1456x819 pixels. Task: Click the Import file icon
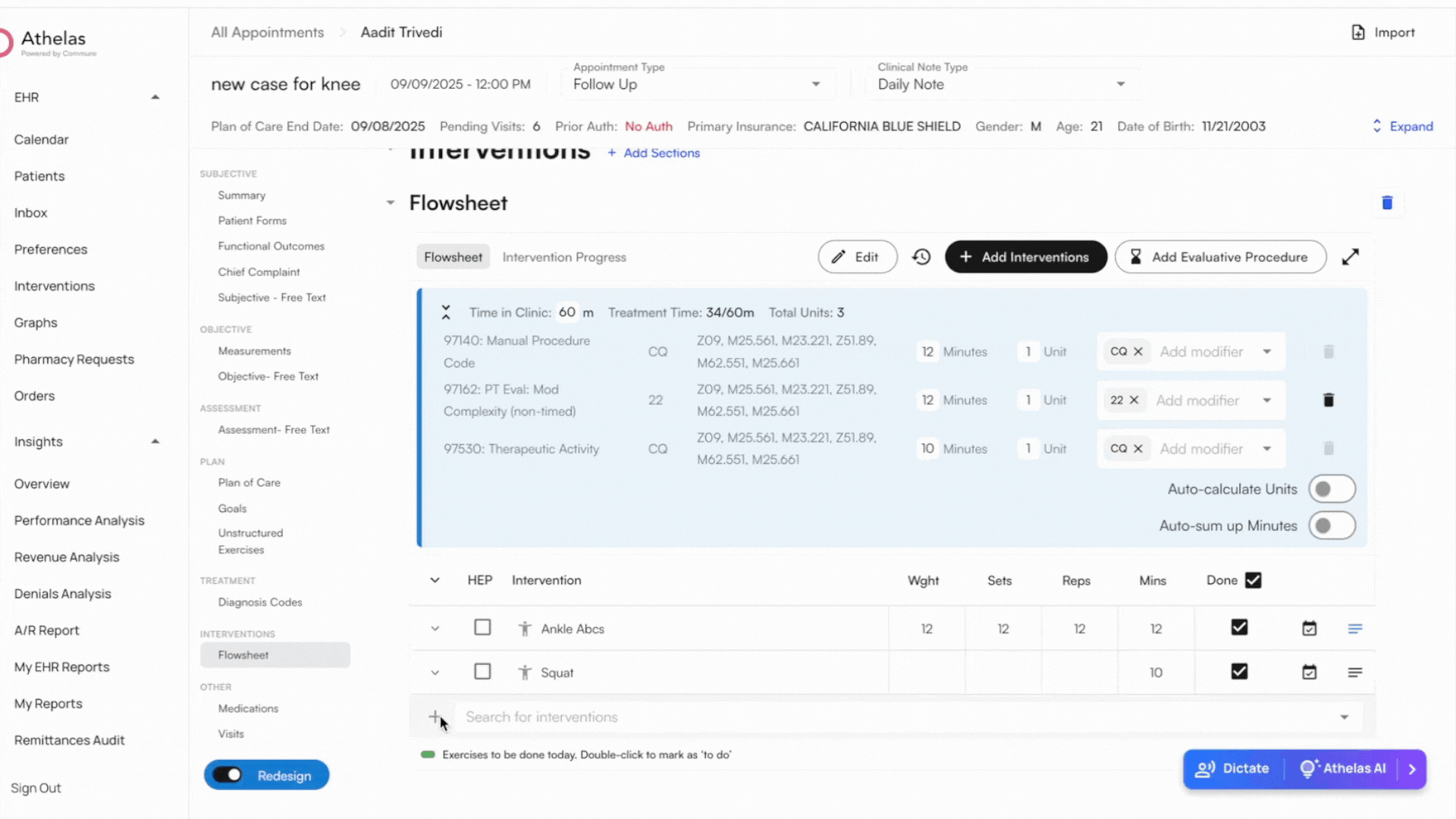tap(1358, 33)
